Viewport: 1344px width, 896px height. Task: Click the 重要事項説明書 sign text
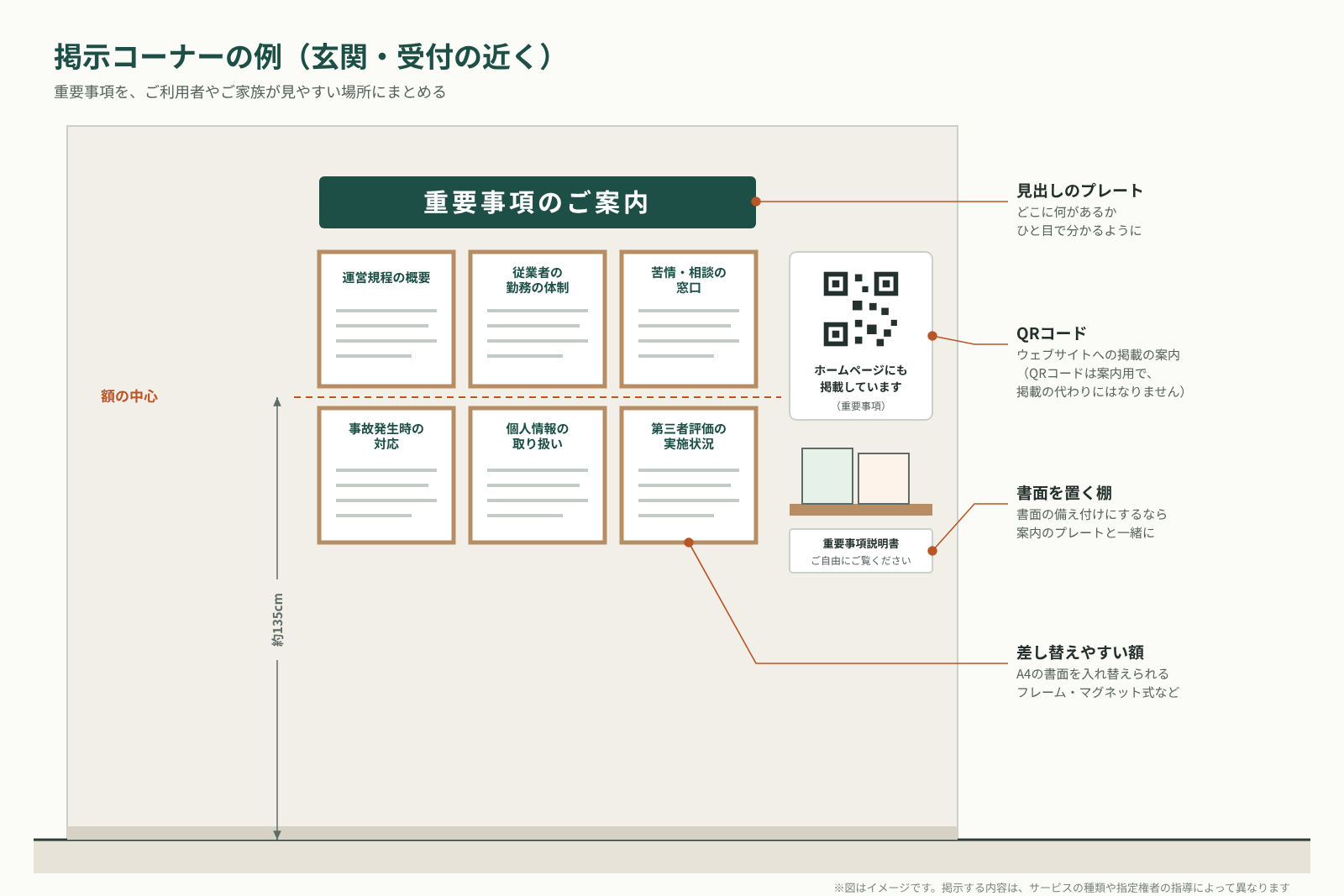861,543
